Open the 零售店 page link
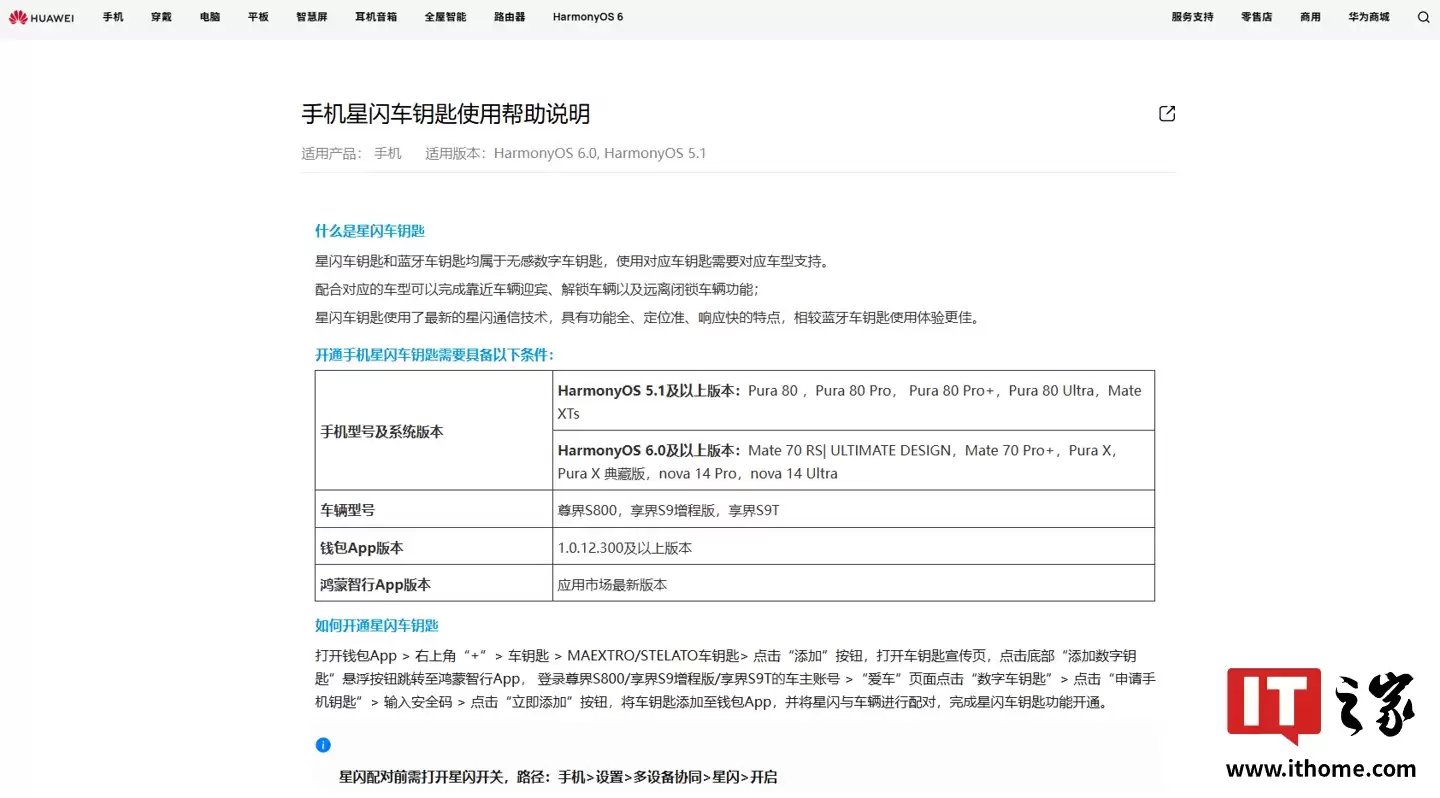 click(x=1256, y=17)
